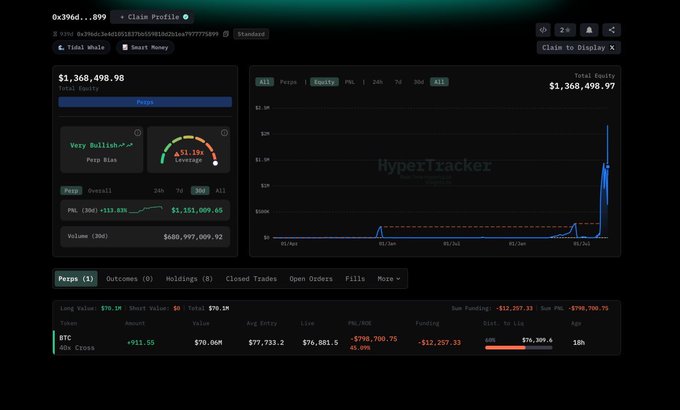This screenshot has height=410, width=680.
Task: Click the Claim to Display button
Action: pyautogui.click(x=579, y=48)
